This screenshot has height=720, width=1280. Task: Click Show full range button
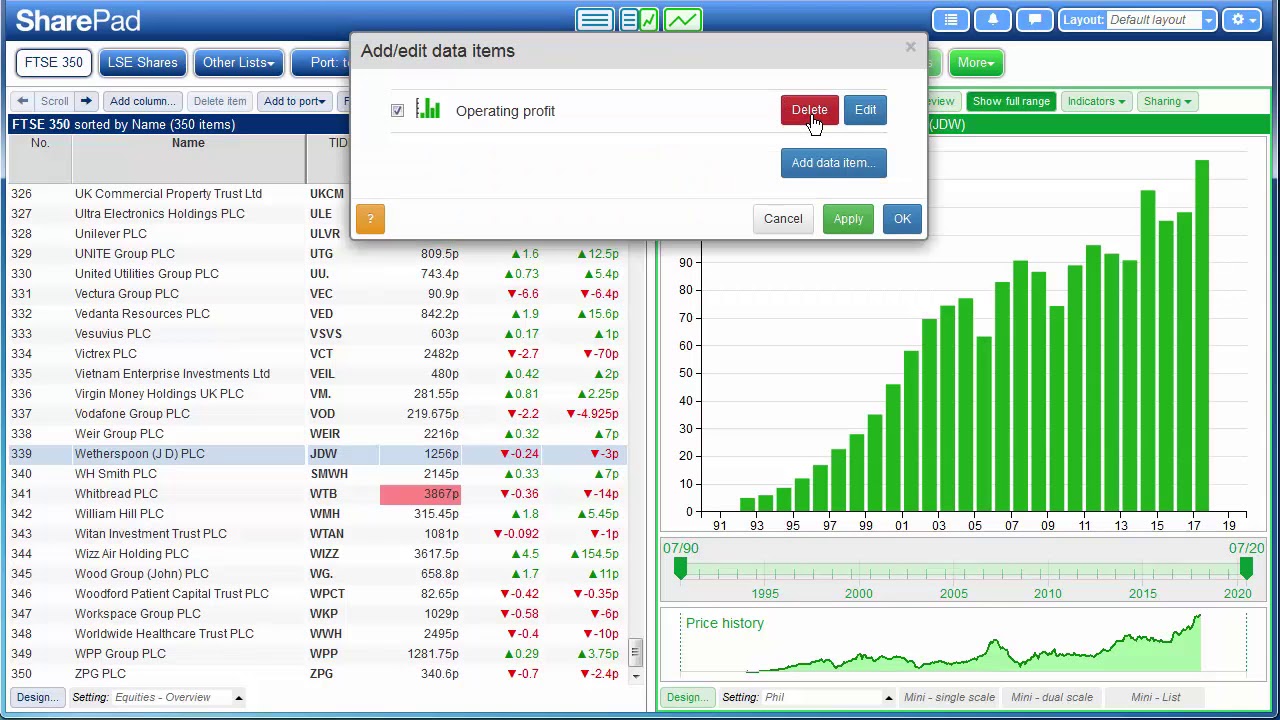pyautogui.click(x=1011, y=101)
